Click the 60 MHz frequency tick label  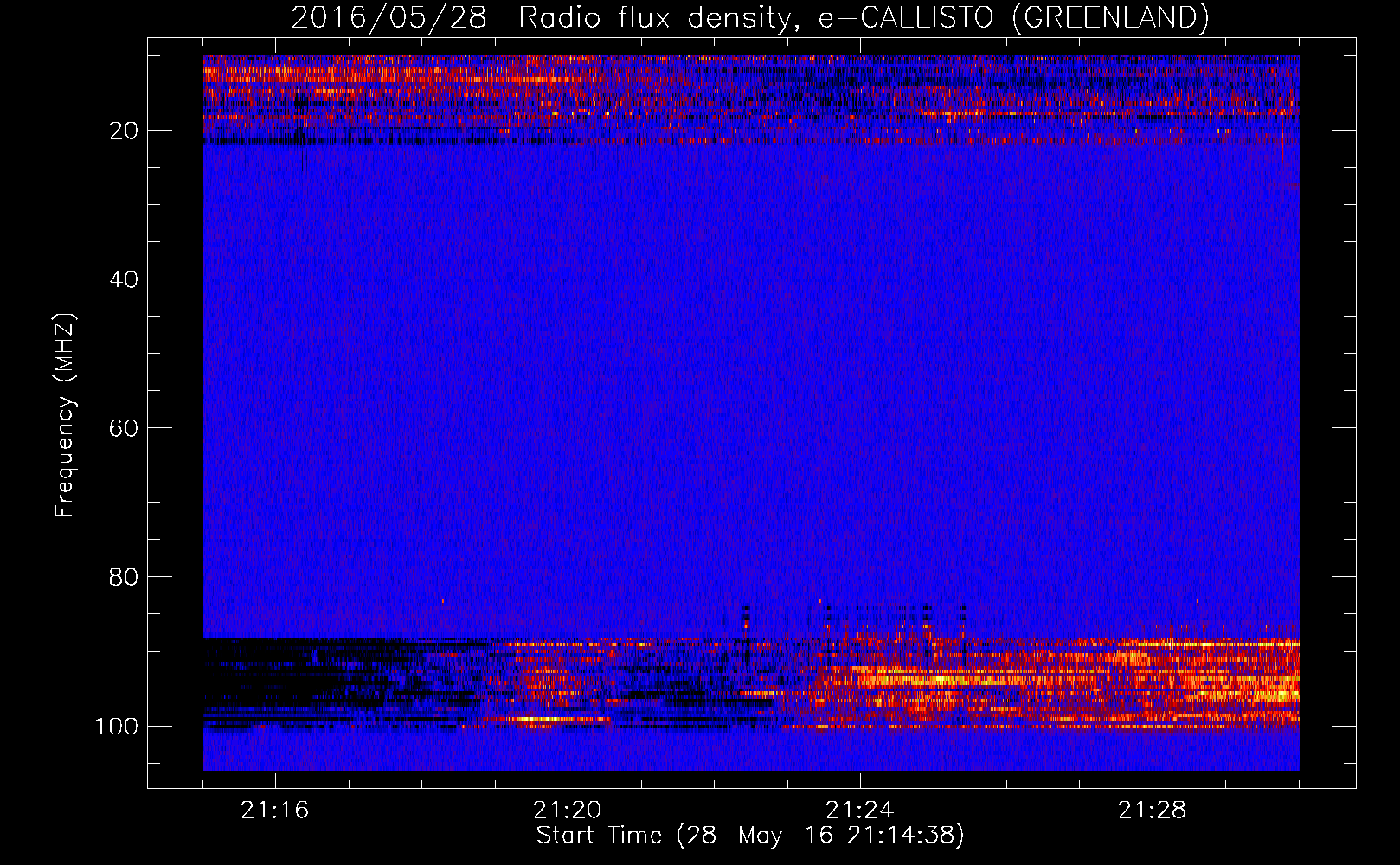click(x=124, y=428)
